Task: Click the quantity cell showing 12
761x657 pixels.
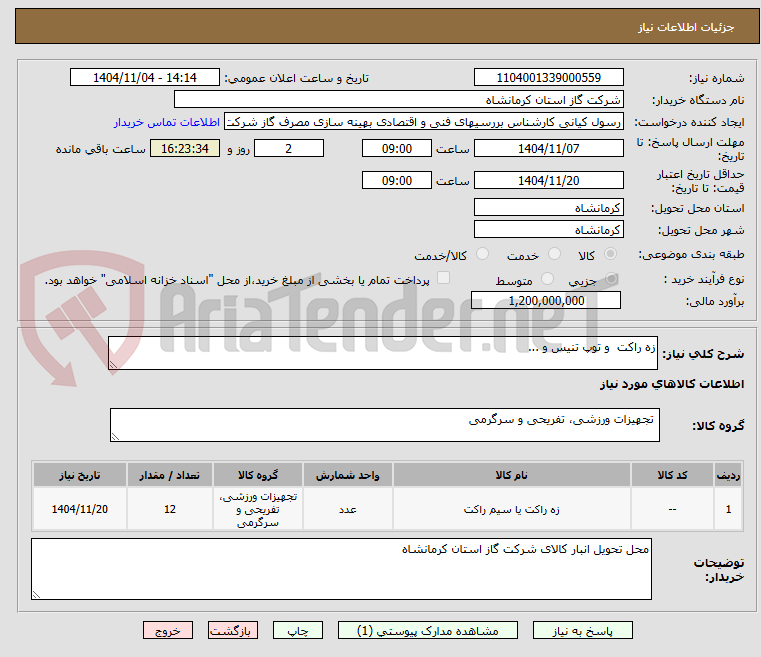Action: tap(170, 509)
